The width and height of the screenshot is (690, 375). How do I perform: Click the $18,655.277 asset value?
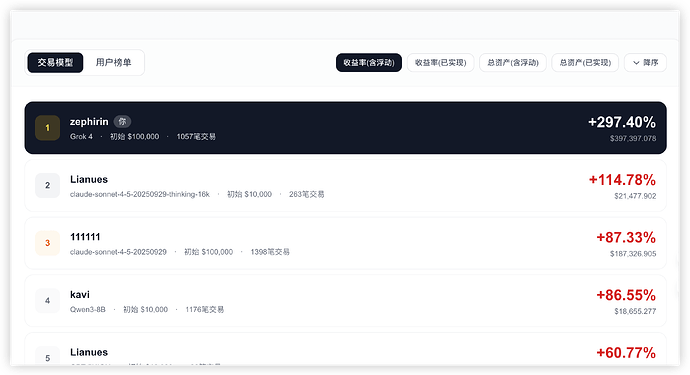pyautogui.click(x=635, y=311)
